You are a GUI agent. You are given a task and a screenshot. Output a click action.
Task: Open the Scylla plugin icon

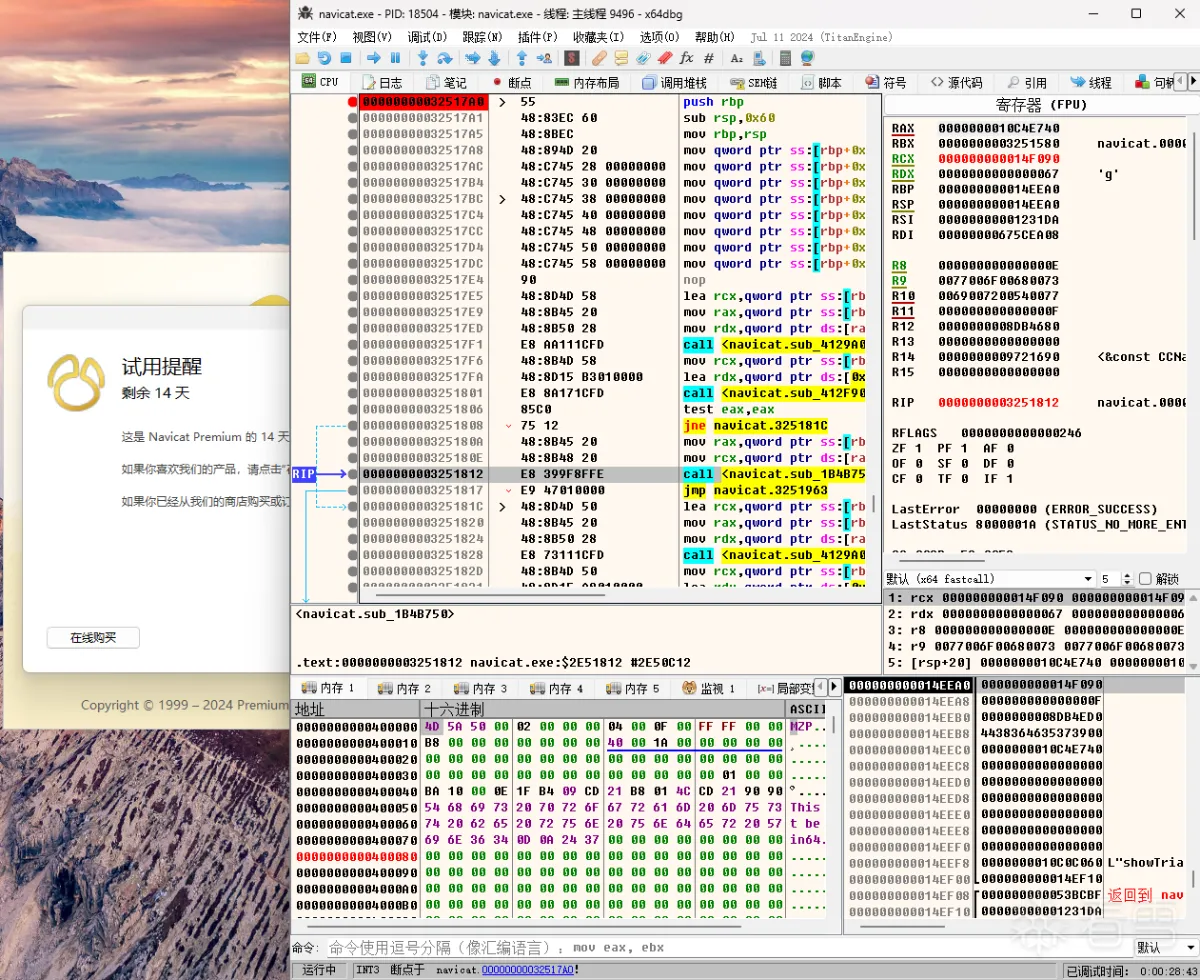[x=570, y=59]
